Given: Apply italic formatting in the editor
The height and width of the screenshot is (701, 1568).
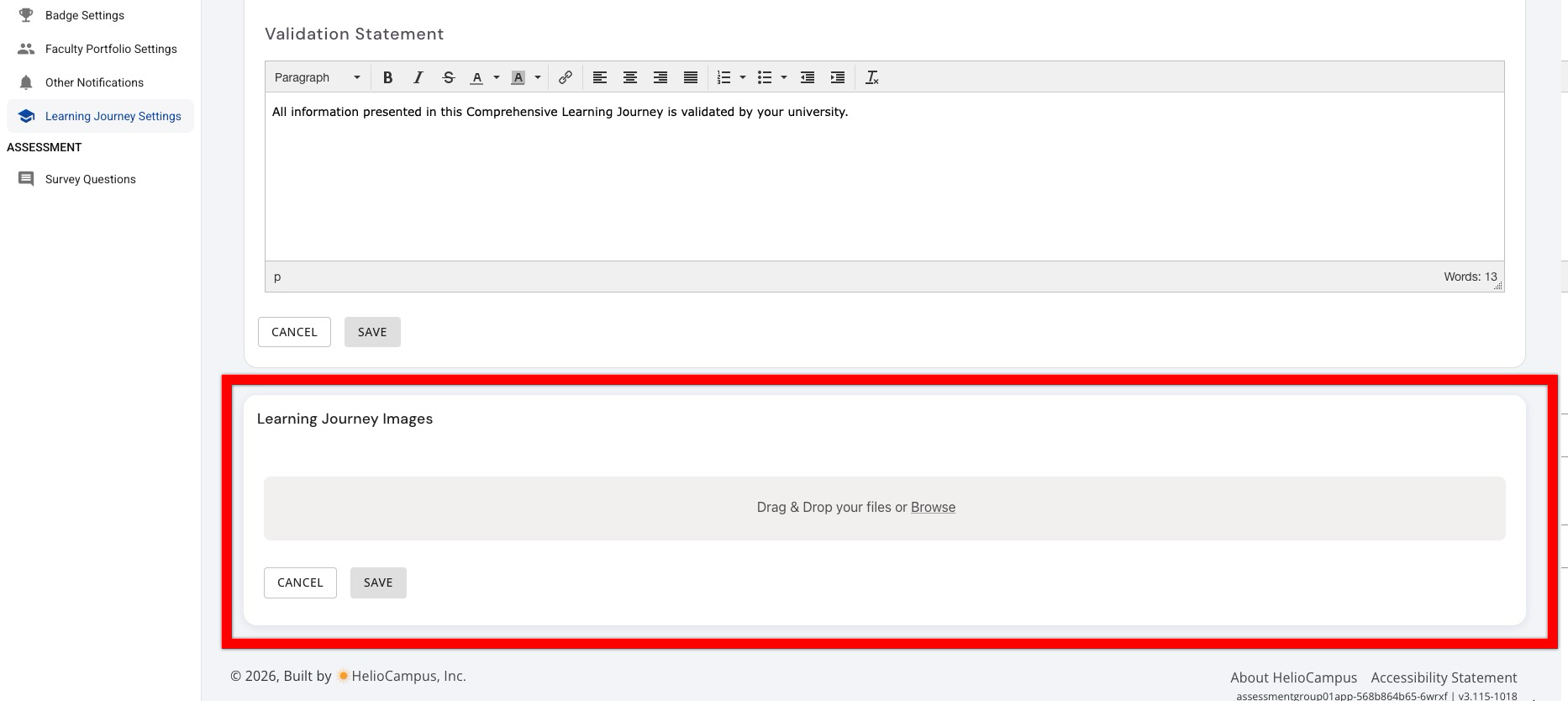Looking at the screenshot, I should pos(418,77).
